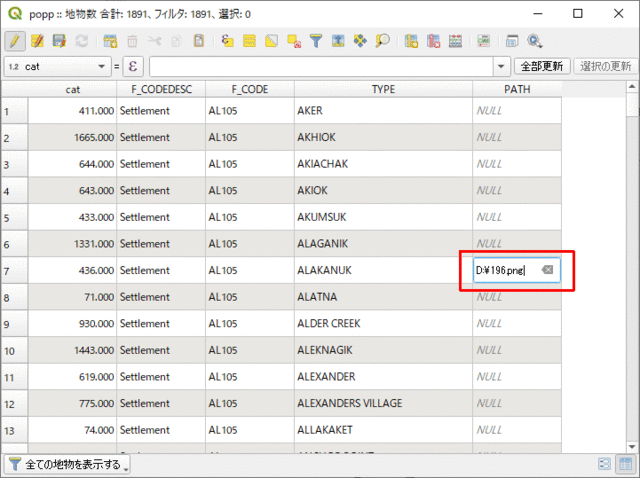The height and width of the screenshot is (478, 640).
Task: Open filter features using form funnel
Action: (x=316, y=41)
